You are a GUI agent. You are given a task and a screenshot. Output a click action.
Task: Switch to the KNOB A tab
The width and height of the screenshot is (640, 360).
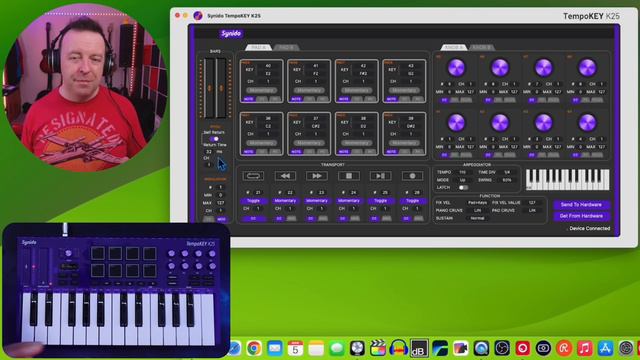pyautogui.click(x=453, y=47)
